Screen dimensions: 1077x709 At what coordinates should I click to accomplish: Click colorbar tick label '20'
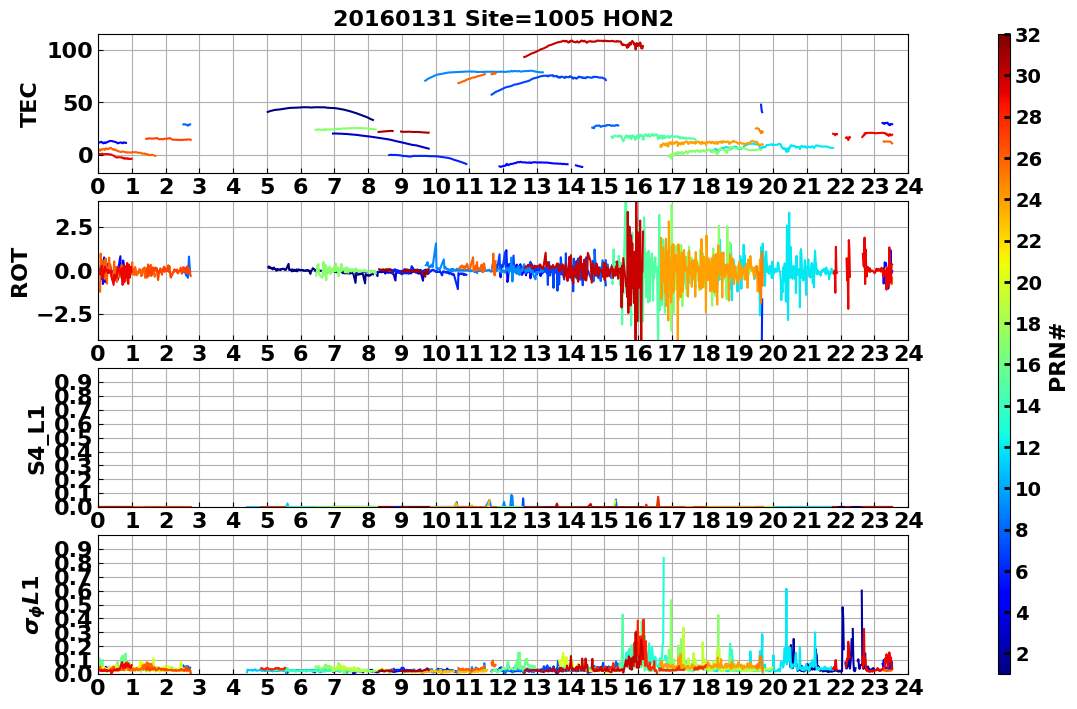pyautogui.click(x=1028, y=282)
